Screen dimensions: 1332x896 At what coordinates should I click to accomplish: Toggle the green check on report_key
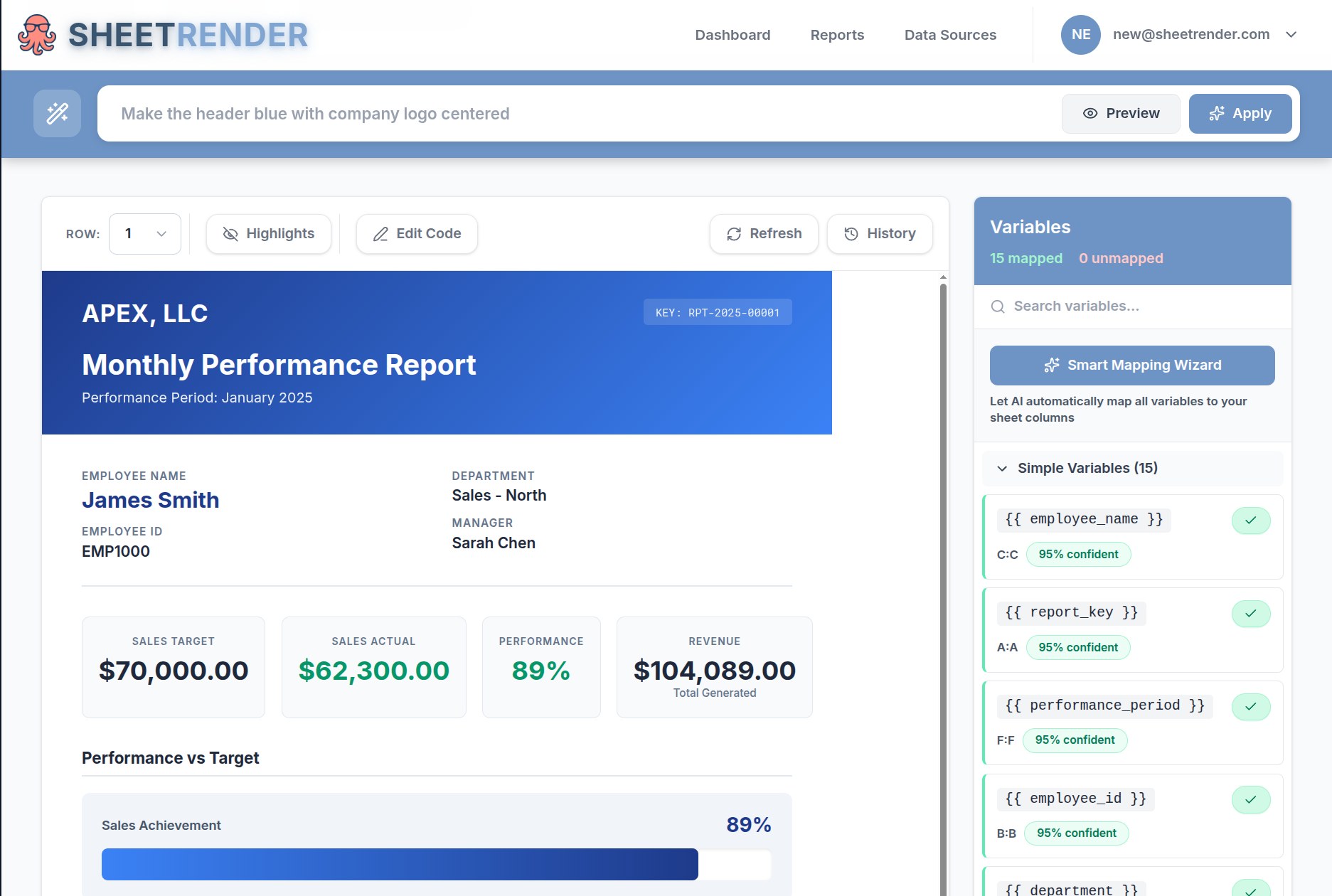pyautogui.click(x=1251, y=614)
